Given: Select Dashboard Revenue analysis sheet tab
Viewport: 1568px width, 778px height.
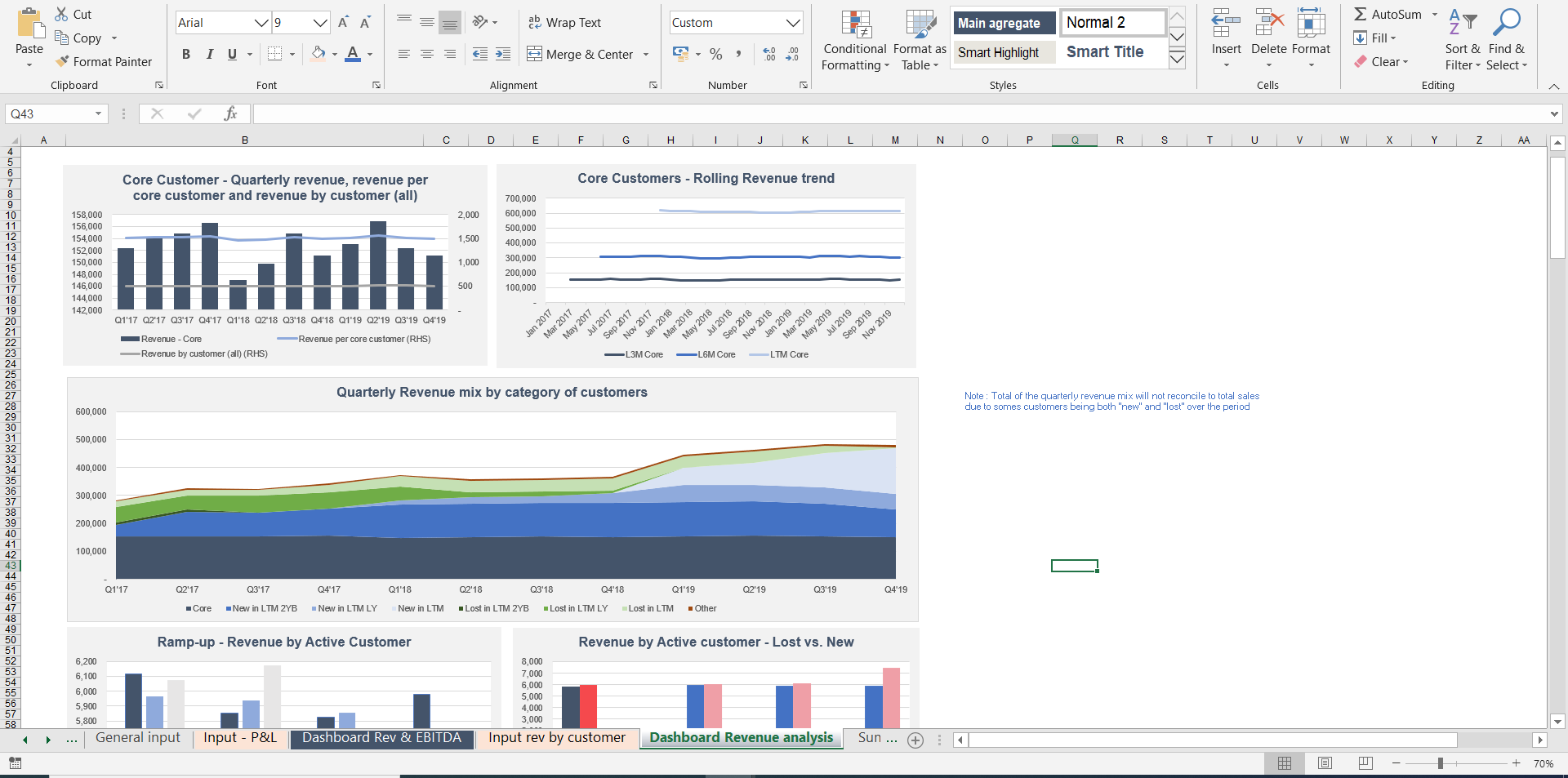Looking at the screenshot, I should 742,738.
